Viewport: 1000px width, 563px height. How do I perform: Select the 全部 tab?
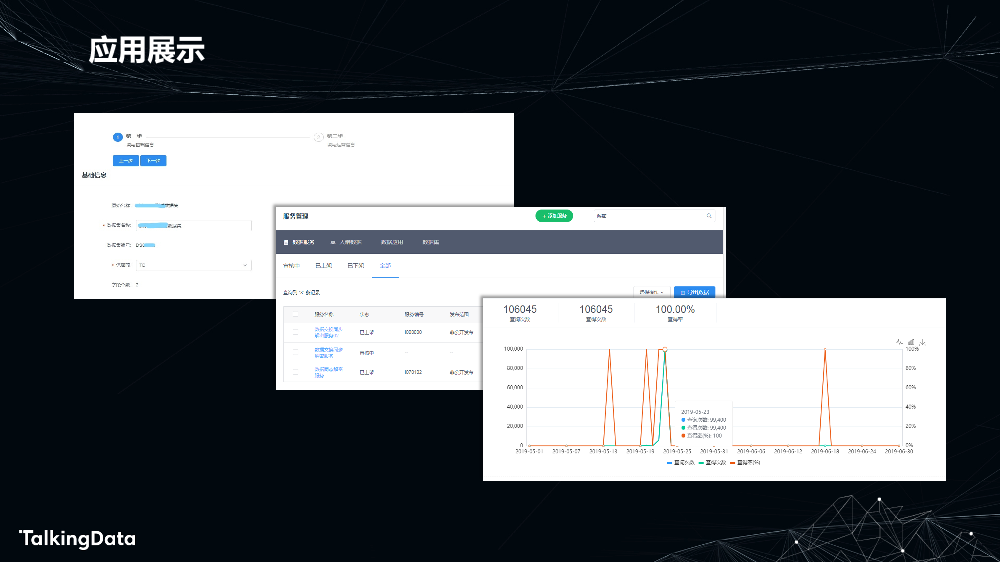385,265
